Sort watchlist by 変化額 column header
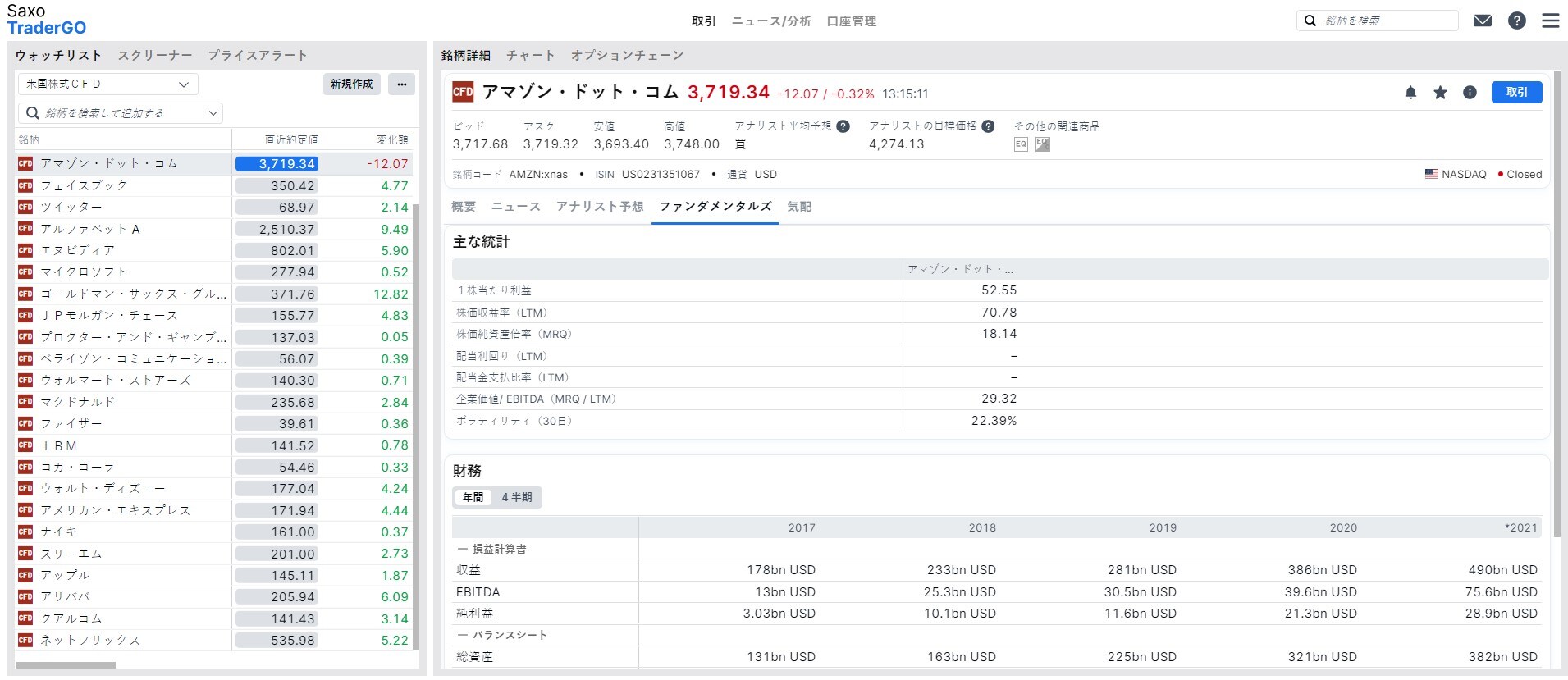 tap(392, 139)
